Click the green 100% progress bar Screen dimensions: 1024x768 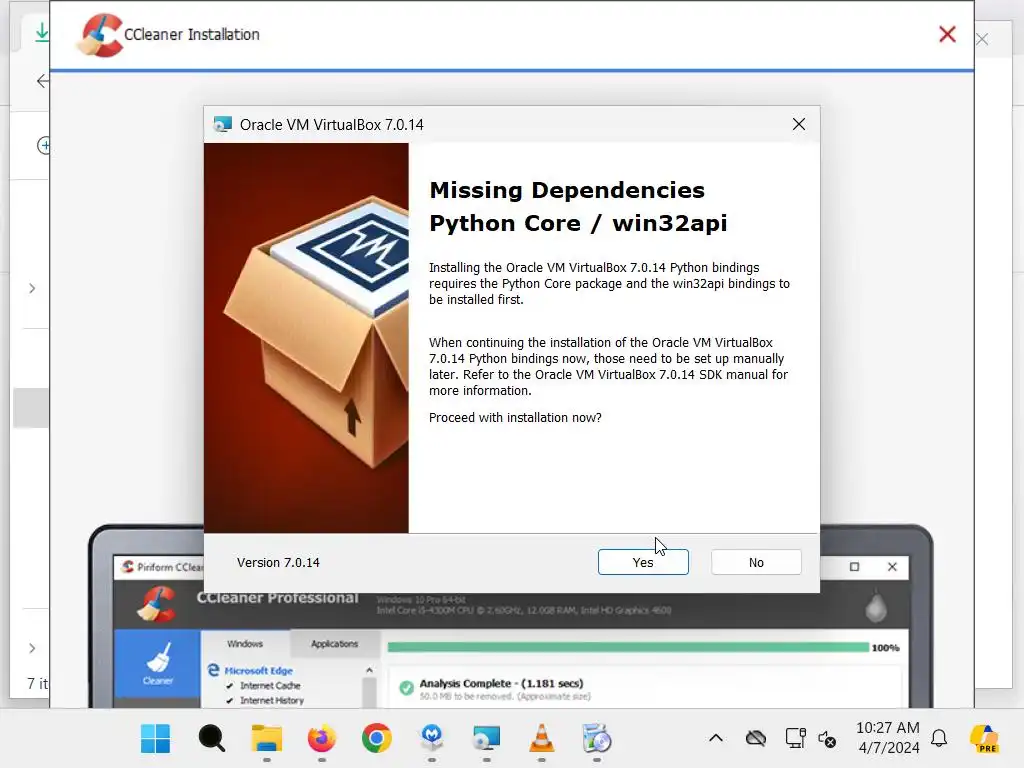click(628, 647)
